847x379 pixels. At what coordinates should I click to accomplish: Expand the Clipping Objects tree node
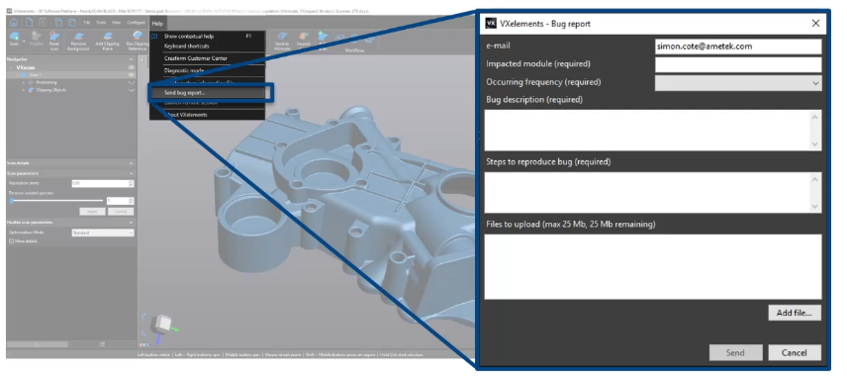[x=24, y=90]
